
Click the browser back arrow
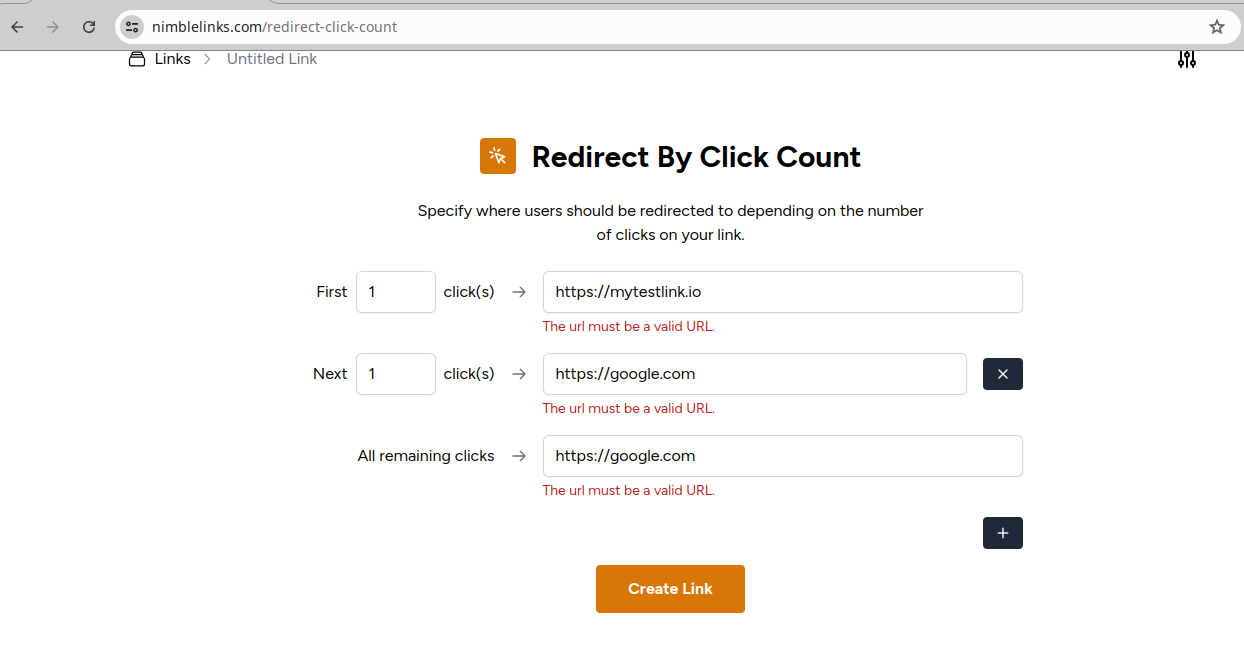[x=17, y=27]
